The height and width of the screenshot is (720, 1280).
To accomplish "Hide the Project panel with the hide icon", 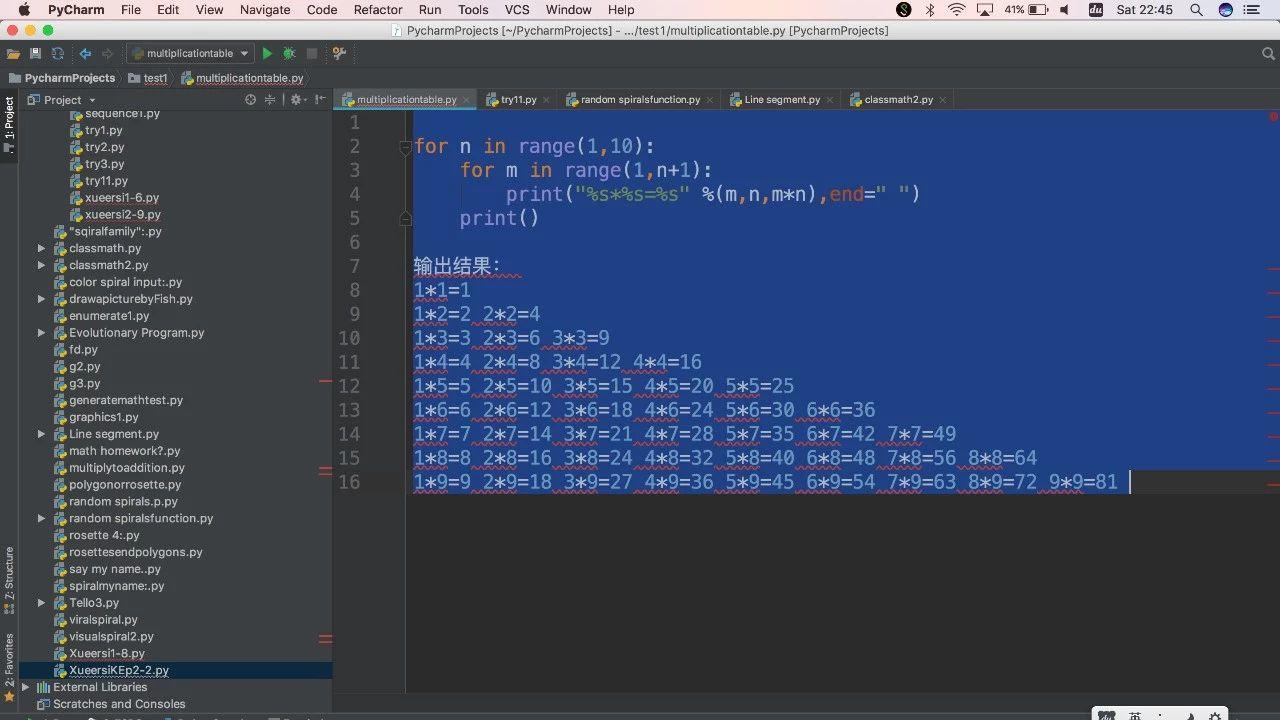I will tap(320, 100).
